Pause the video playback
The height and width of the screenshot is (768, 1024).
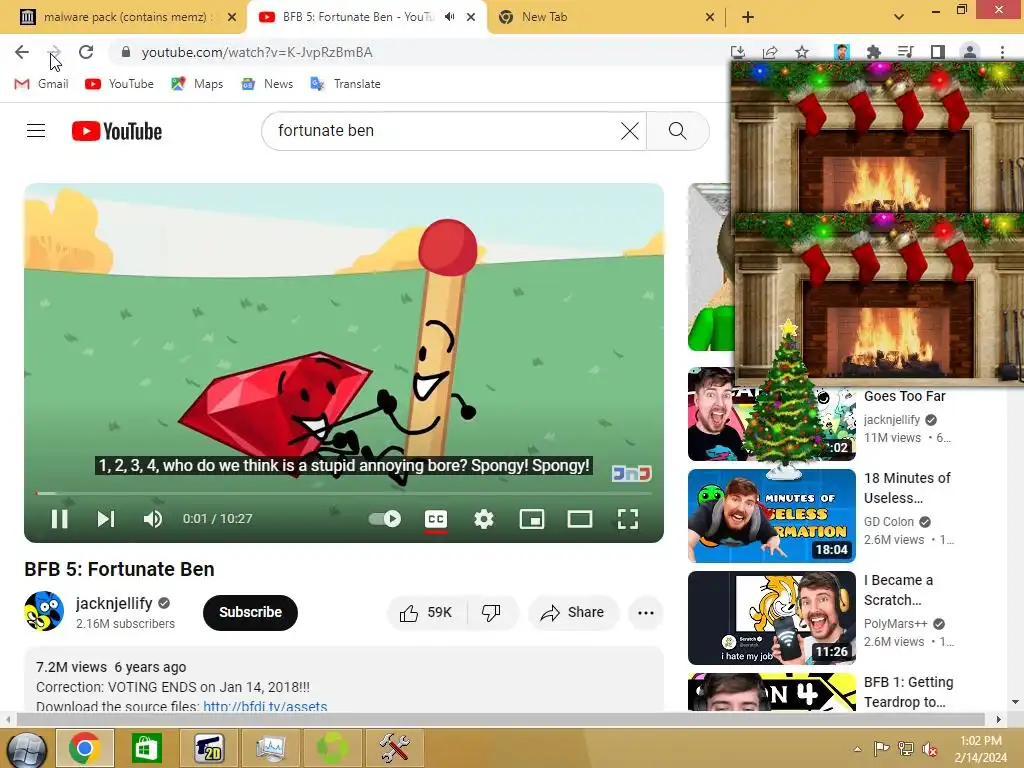click(x=59, y=519)
